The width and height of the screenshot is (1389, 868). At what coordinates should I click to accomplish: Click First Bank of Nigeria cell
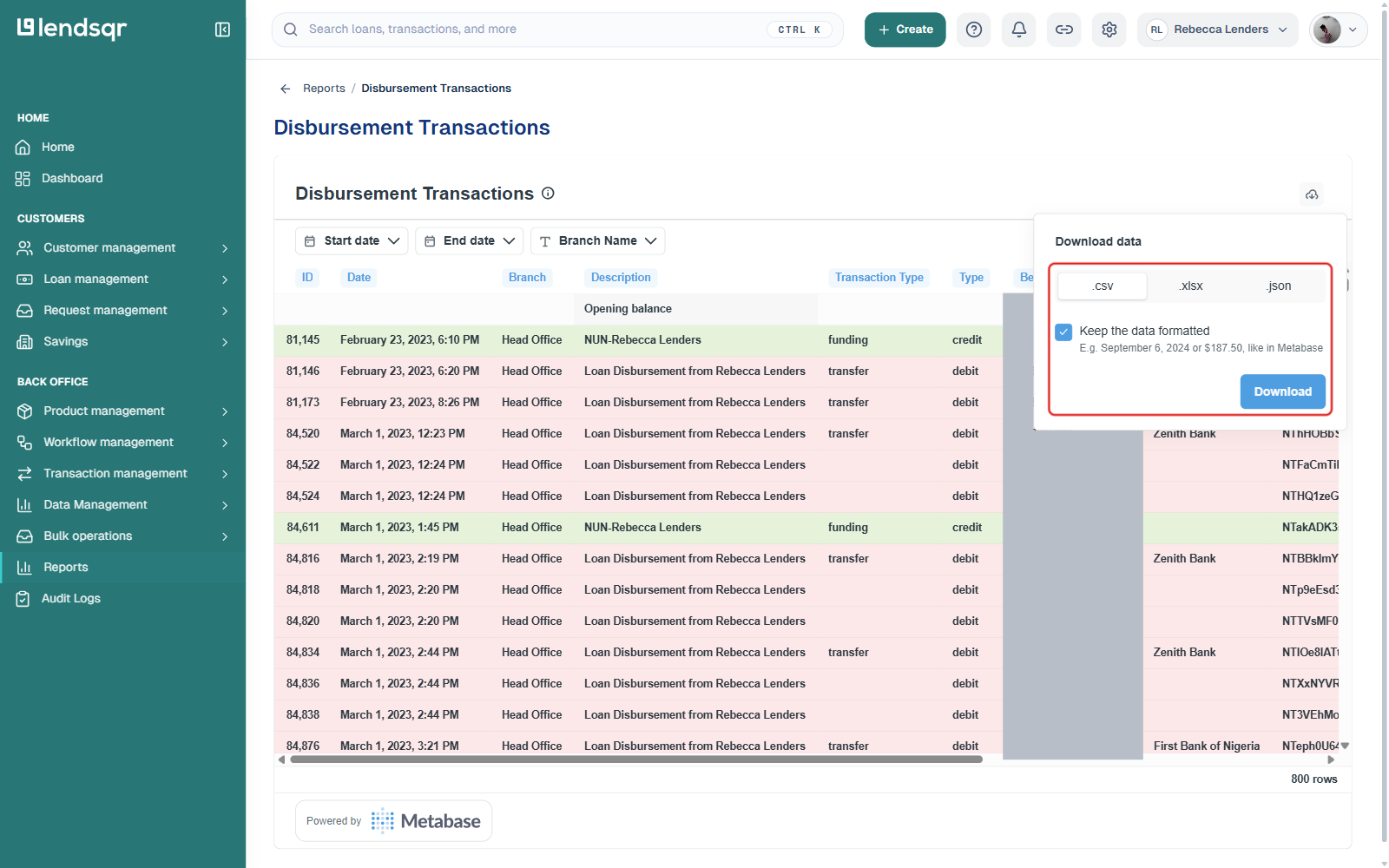click(1206, 746)
